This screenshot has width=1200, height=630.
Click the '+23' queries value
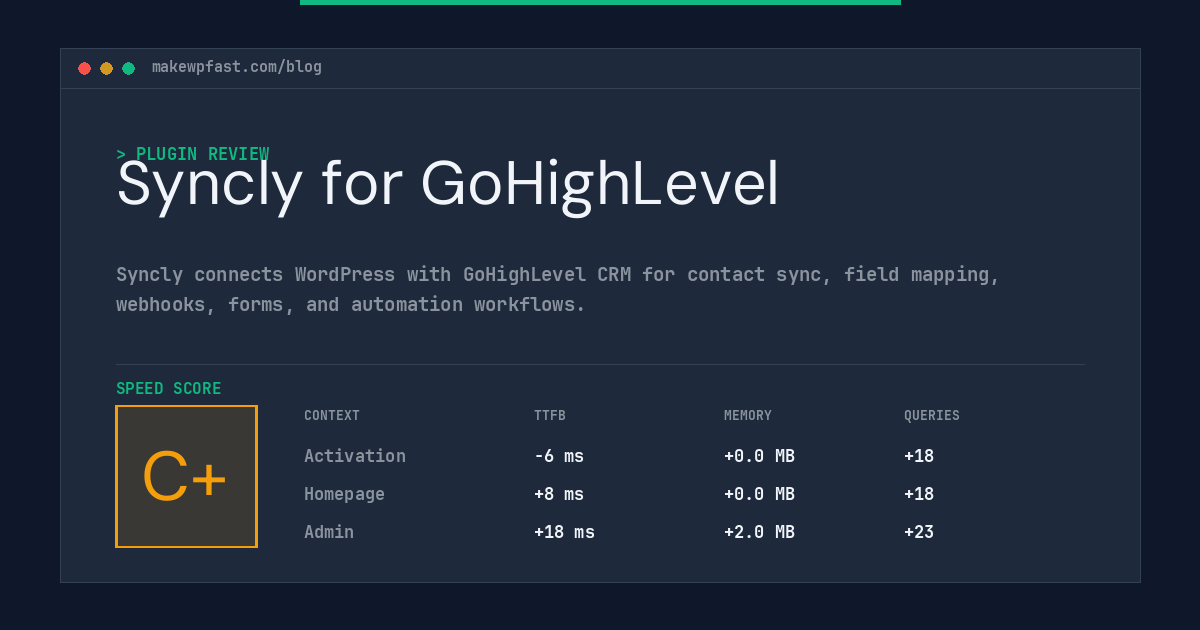point(919,532)
